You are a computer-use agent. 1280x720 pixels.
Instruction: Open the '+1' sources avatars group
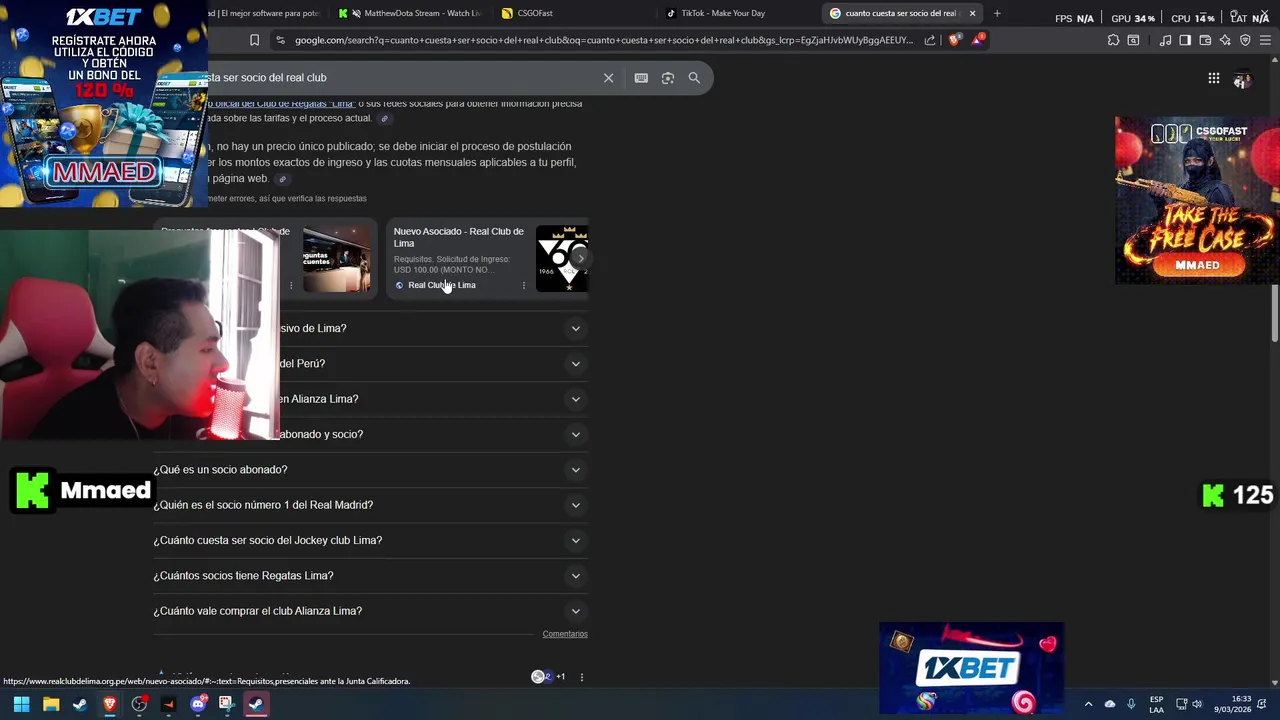(548, 677)
